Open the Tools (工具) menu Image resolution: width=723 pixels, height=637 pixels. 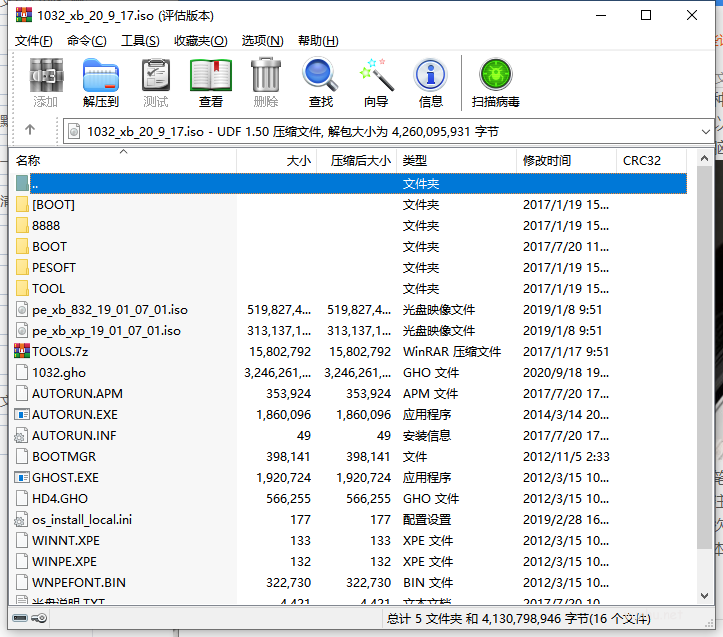140,41
